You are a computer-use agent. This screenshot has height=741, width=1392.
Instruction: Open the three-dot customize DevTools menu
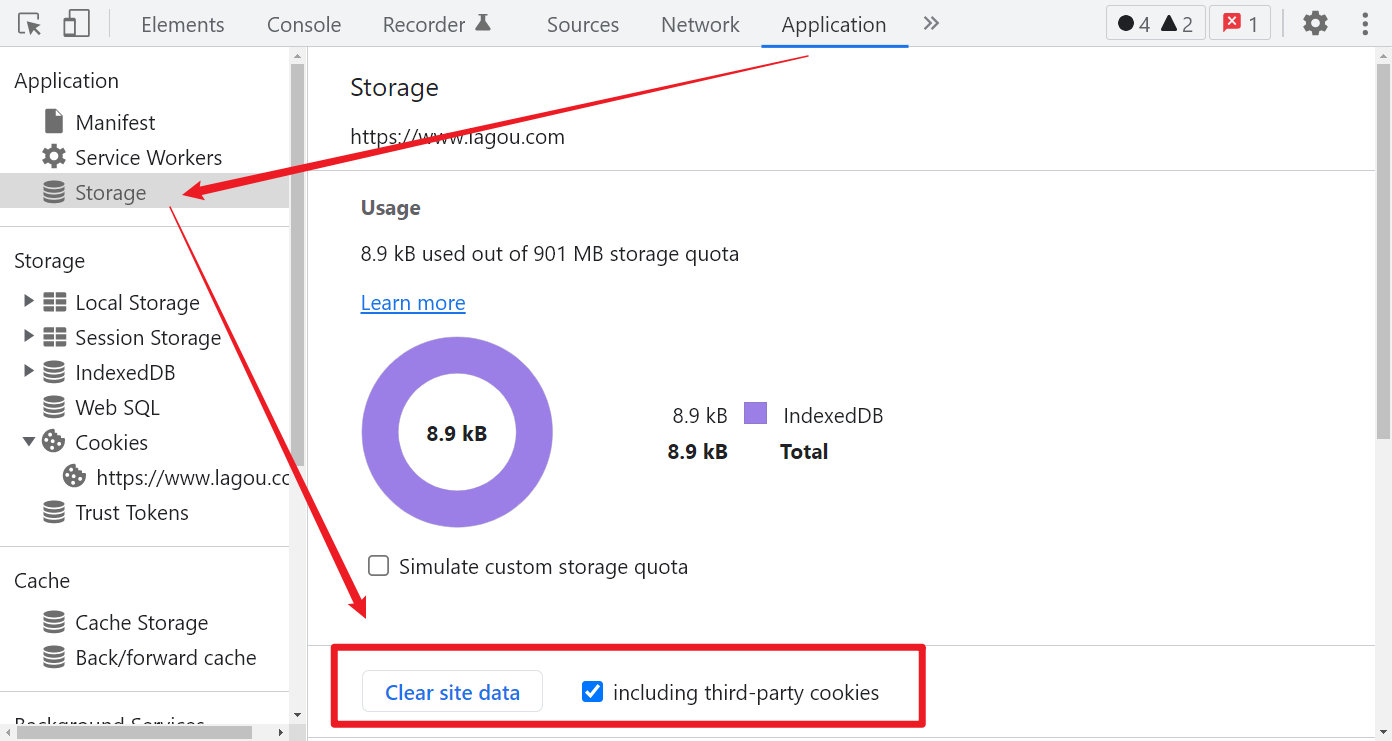pos(1365,23)
